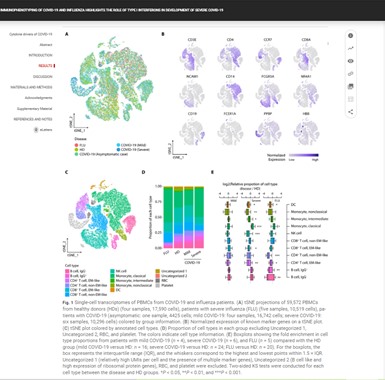385x380 pixels.
Task: Click the article title in the header bar
Action: pos(112,10)
